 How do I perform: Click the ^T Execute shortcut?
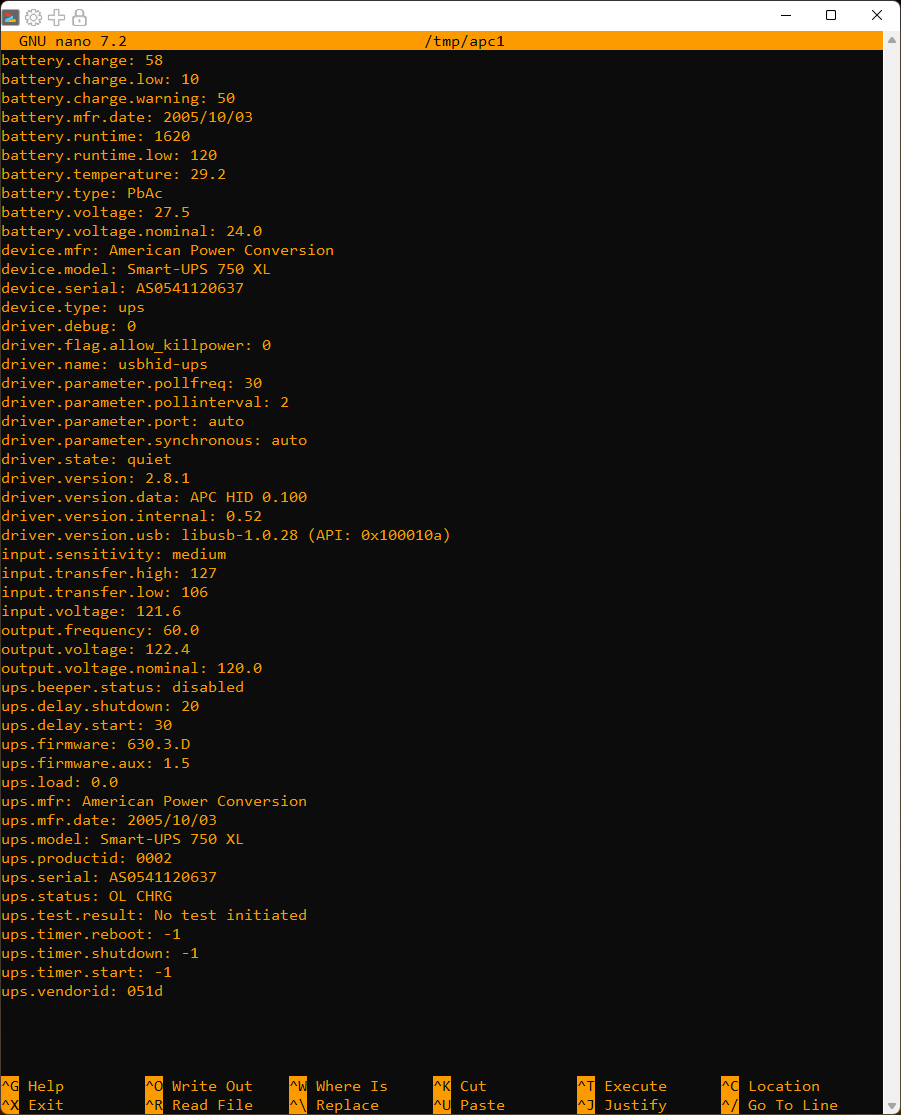pos(622,1086)
